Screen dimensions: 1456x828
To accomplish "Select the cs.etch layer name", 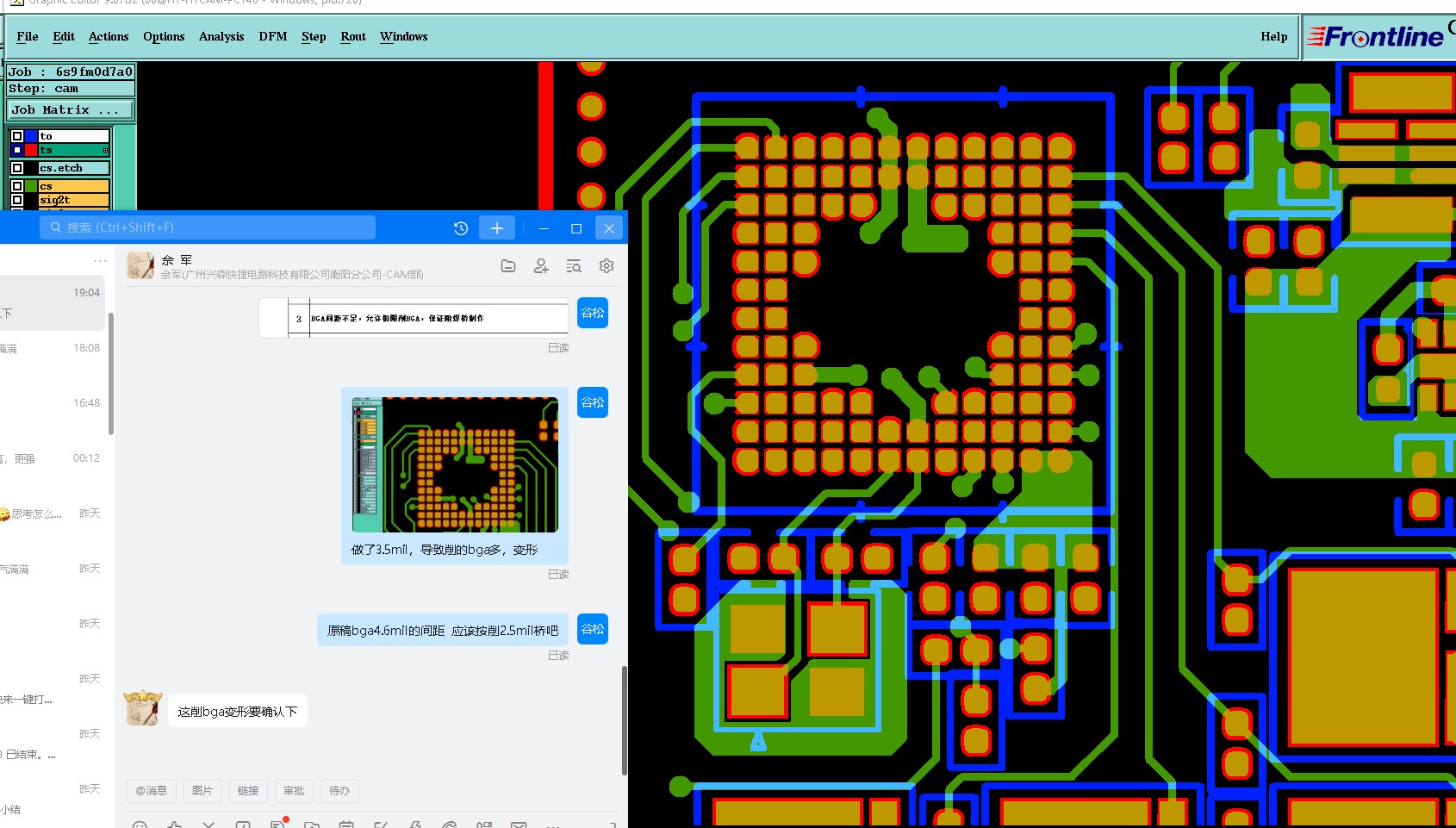I will (74, 168).
